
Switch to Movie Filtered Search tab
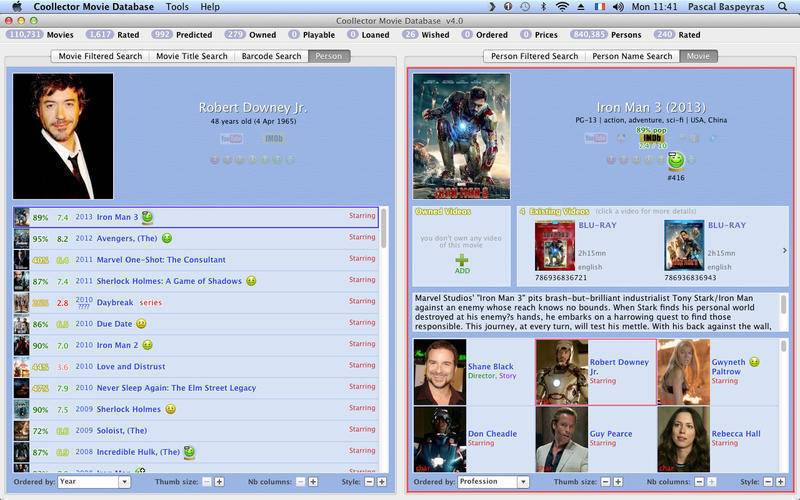100,56
